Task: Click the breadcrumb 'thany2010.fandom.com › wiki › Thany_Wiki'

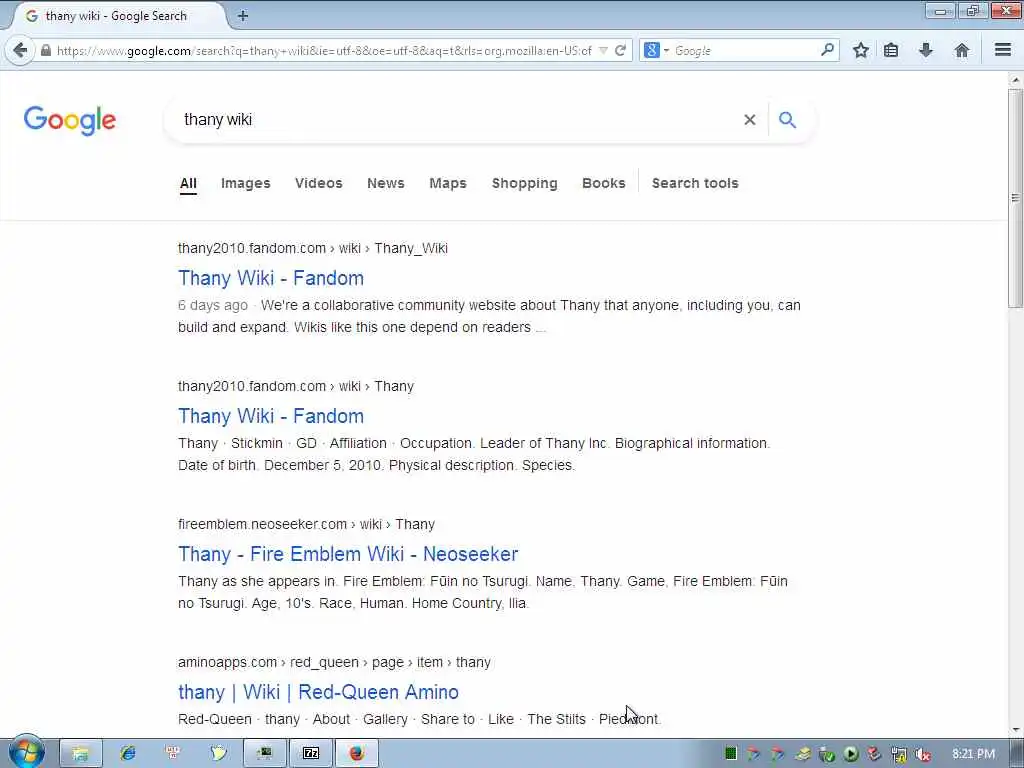Action: tap(313, 248)
